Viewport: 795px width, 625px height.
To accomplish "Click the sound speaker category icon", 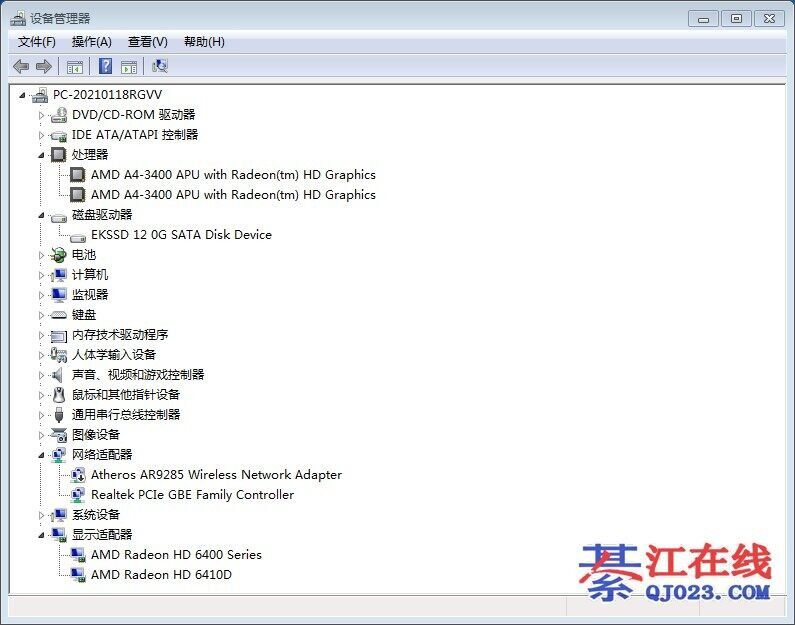I will pos(57,375).
